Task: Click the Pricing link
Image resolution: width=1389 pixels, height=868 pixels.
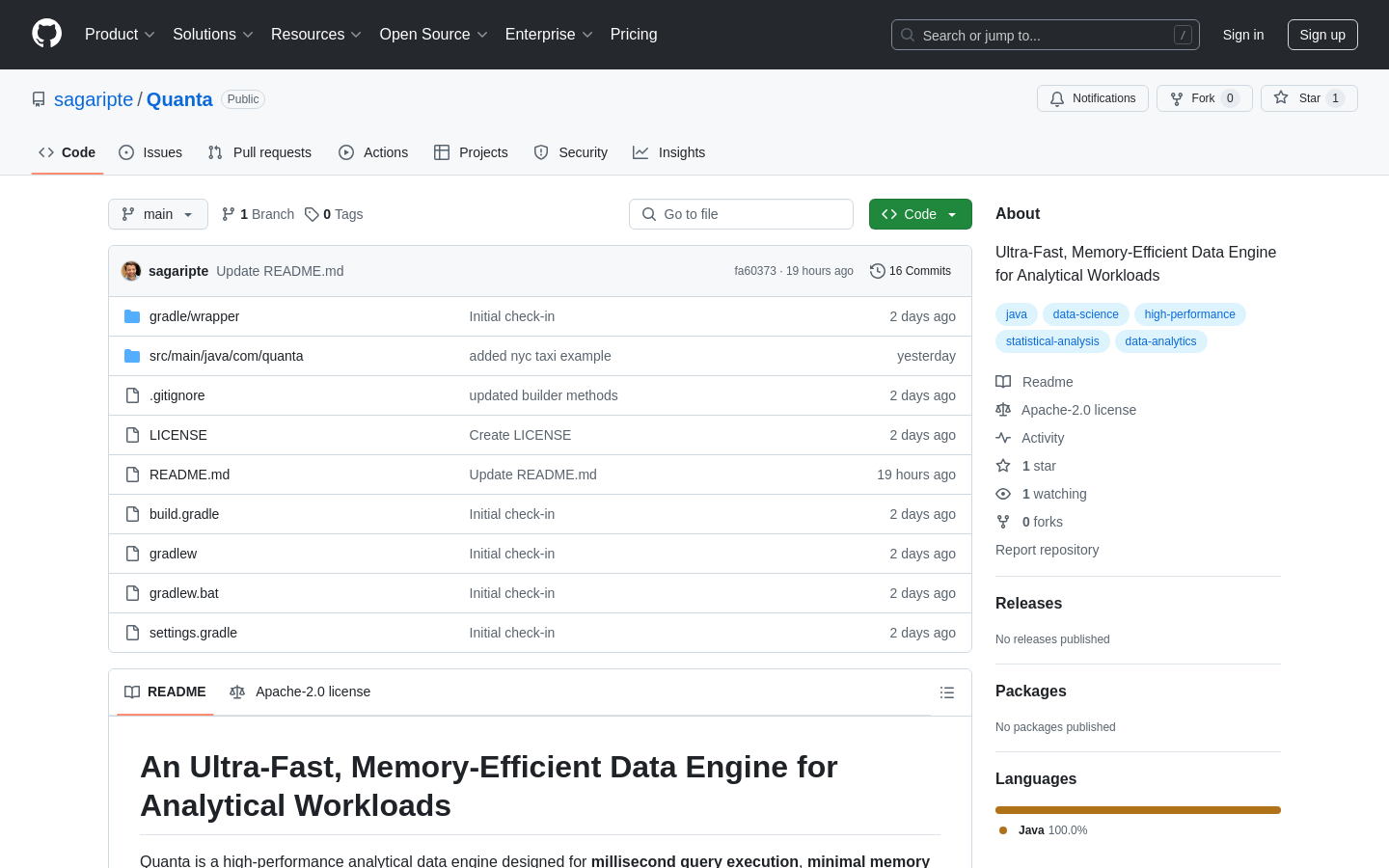Action: pyautogui.click(x=634, y=35)
